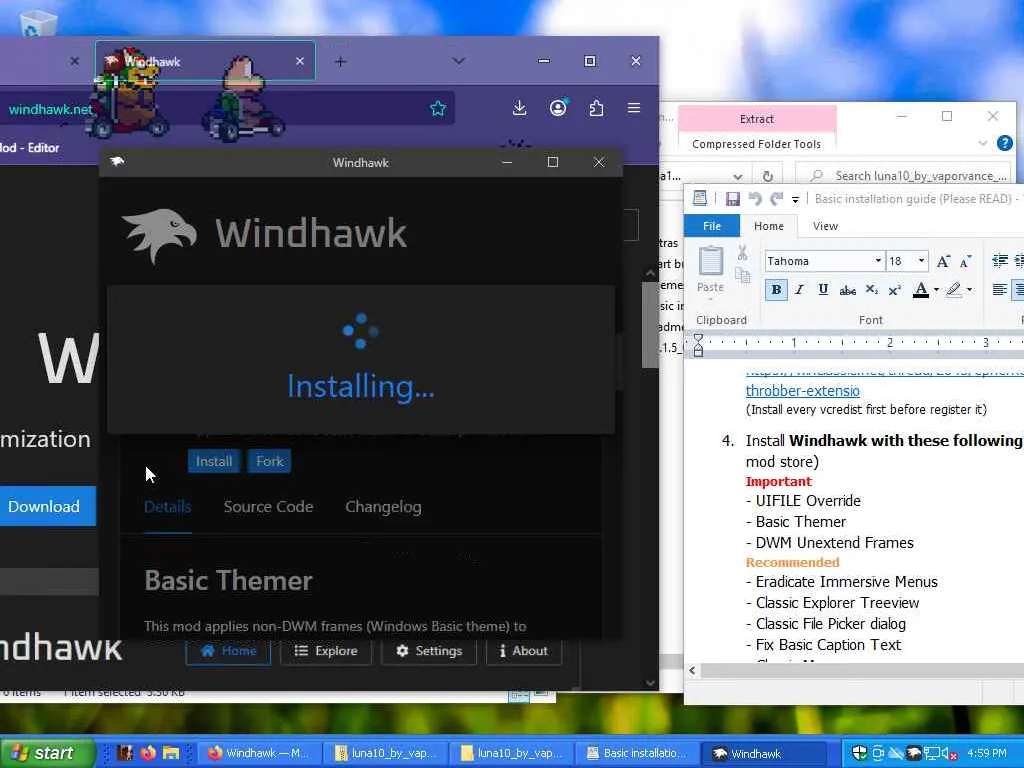
Task: Open the Firefox account icon
Action: [558, 108]
